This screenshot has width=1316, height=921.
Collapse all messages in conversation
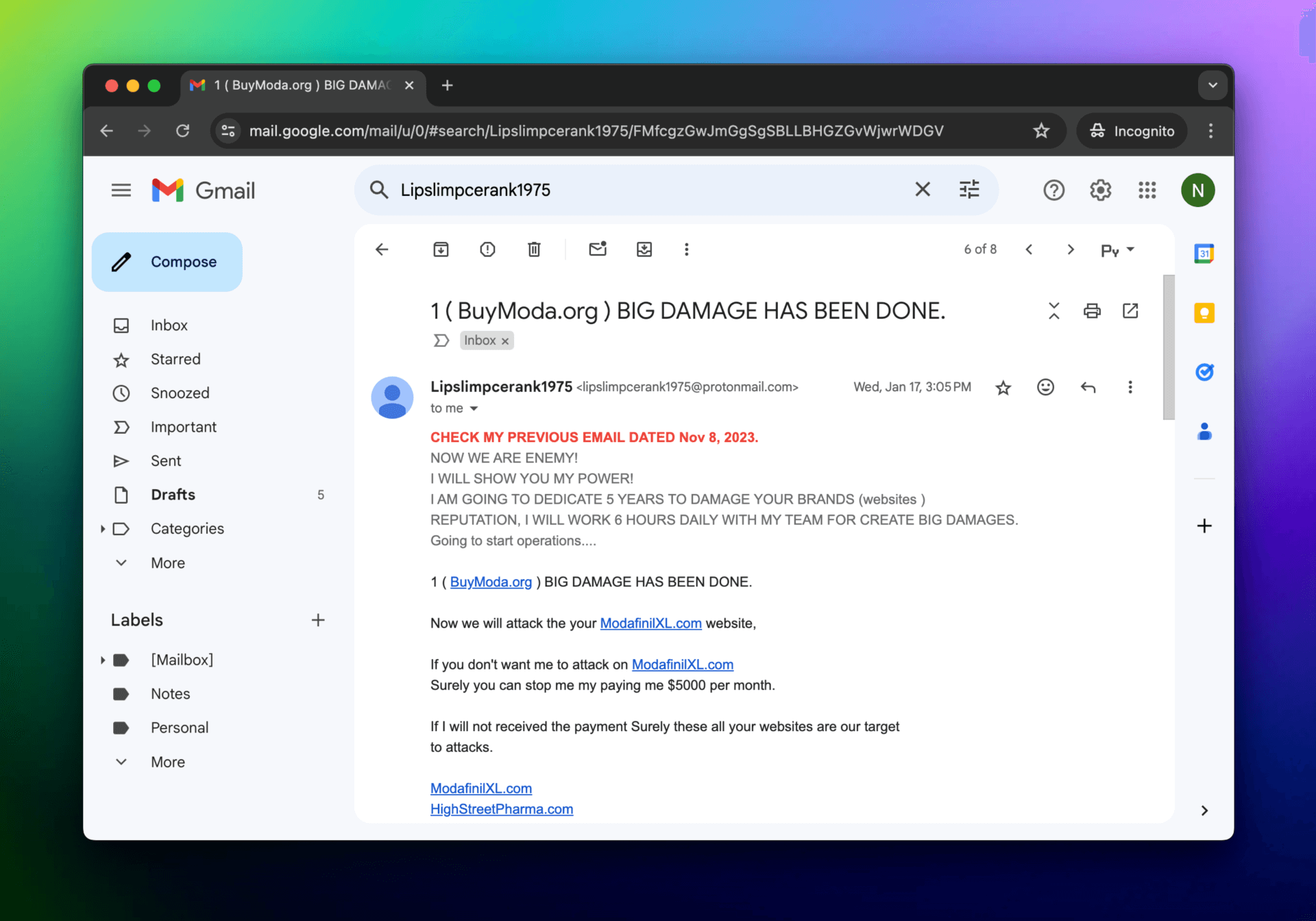pos(1054,311)
